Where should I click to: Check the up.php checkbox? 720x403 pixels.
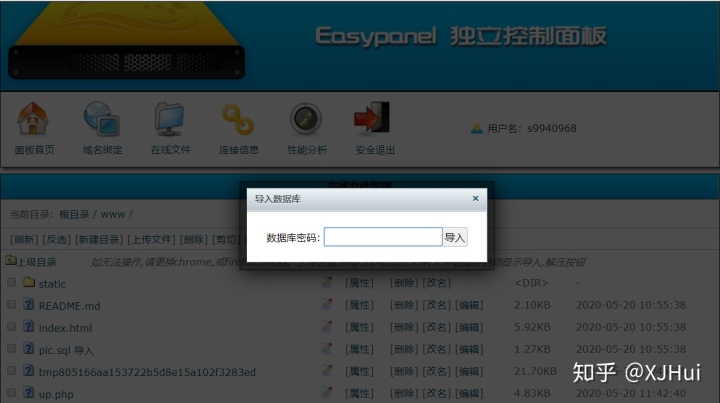11,392
